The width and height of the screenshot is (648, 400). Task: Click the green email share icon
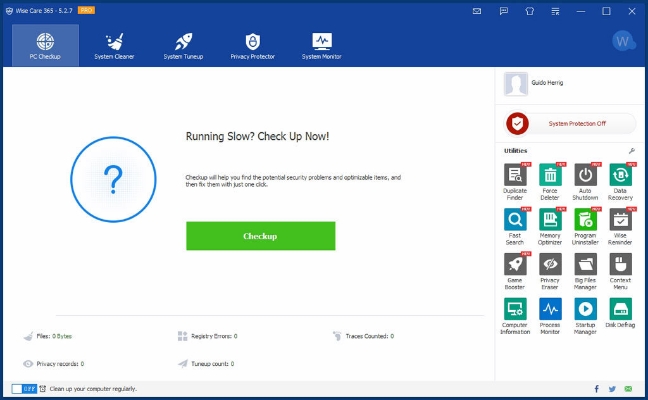coord(628,389)
